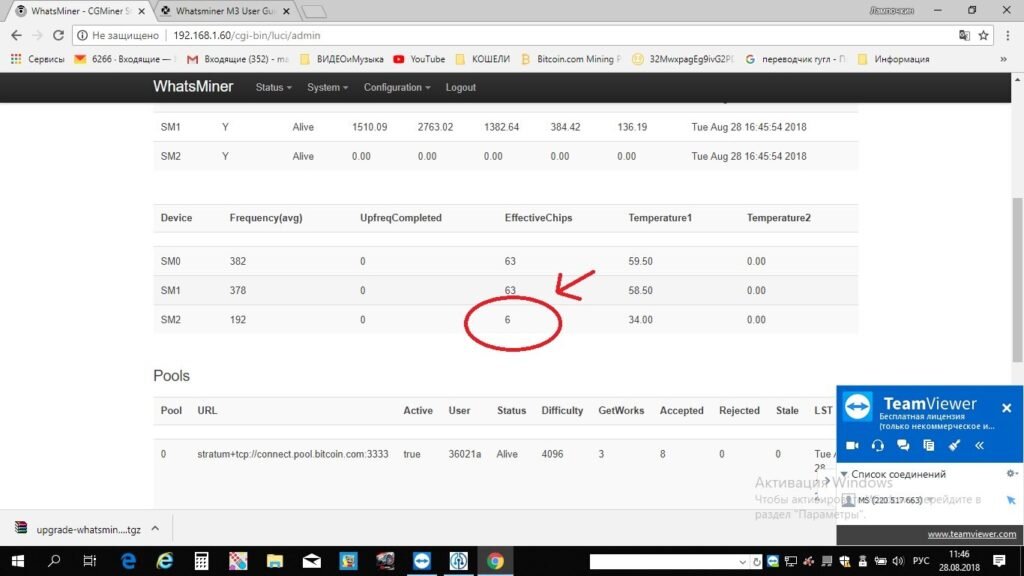The width and height of the screenshot is (1024, 576).
Task: Launch Microsoft Edge from taskbar
Action: tap(128, 561)
